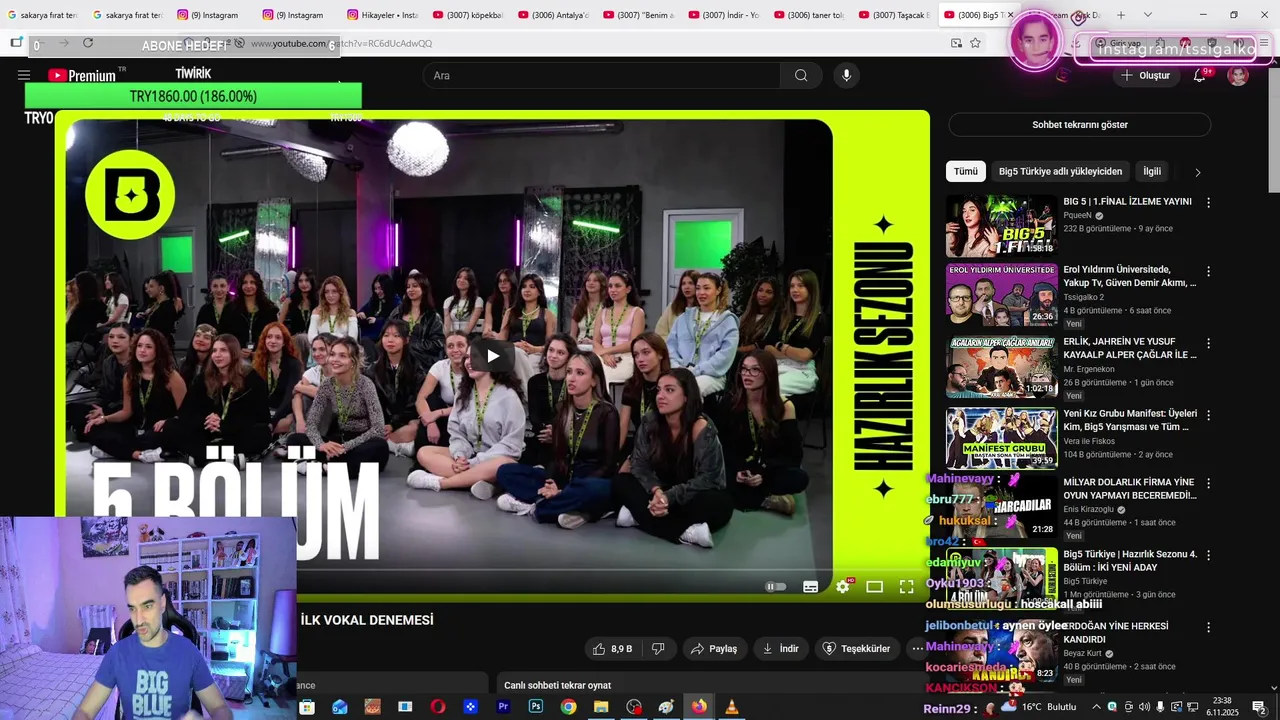Open options for Big5 Türkiye 4. Bölüm video

pos(1208,555)
